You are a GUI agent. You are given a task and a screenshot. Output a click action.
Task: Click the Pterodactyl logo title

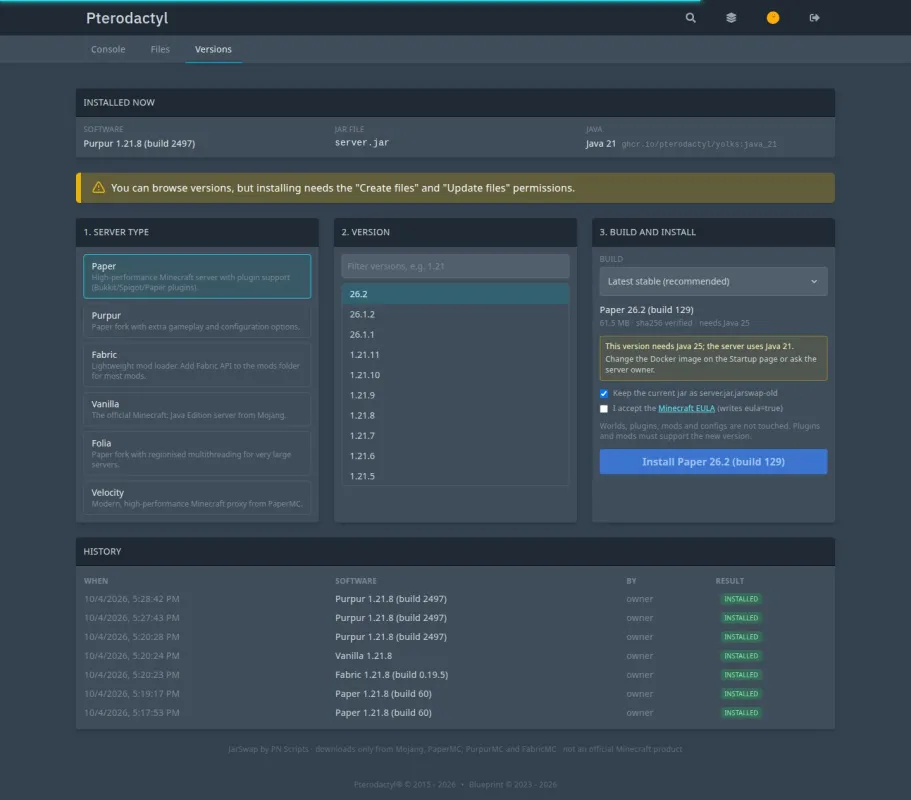click(x=127, y=18)
